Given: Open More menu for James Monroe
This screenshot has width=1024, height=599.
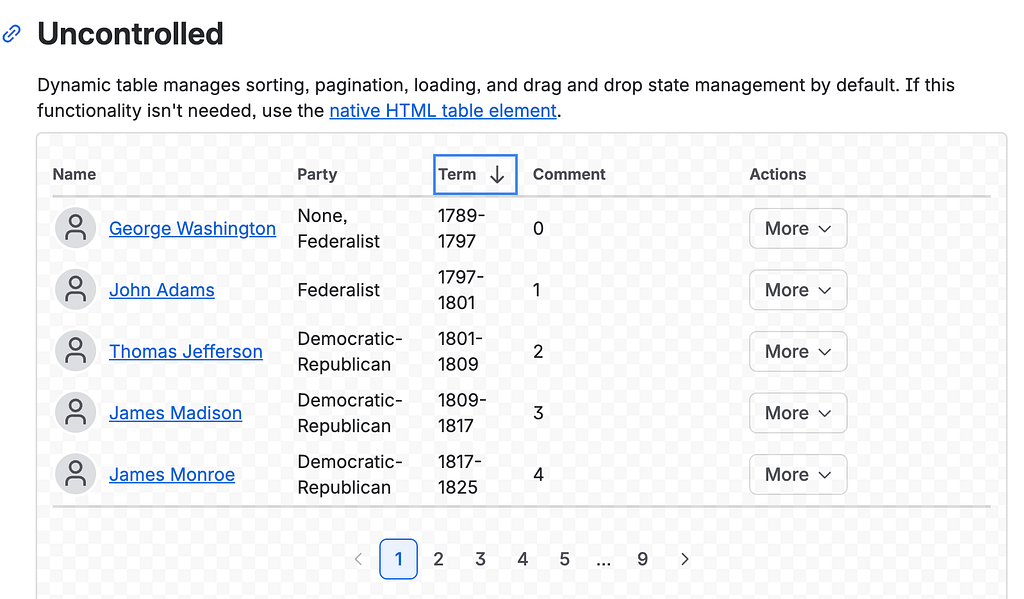Looking at the screenshot, I should [x=798, y=474].
